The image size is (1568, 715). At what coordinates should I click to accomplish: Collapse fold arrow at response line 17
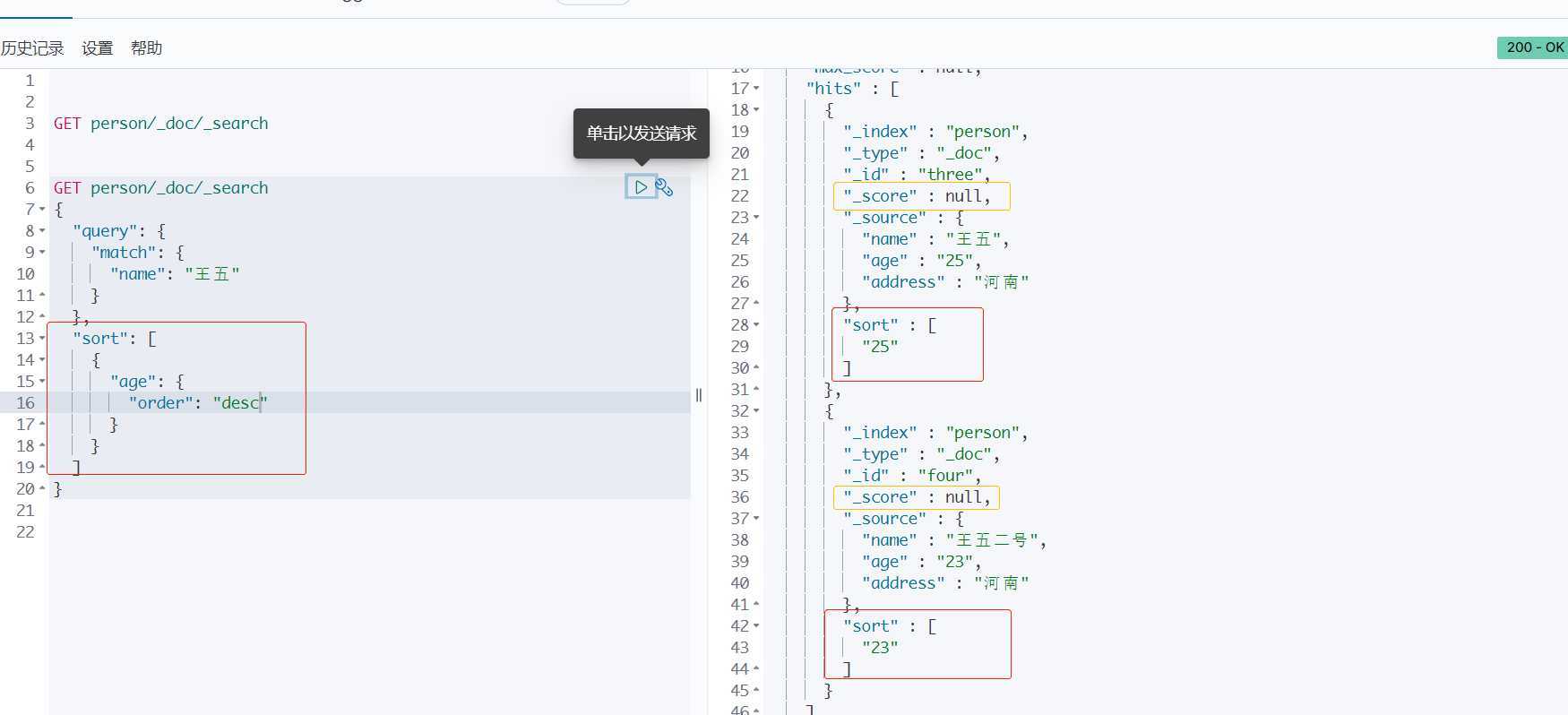tap(756, 89)
